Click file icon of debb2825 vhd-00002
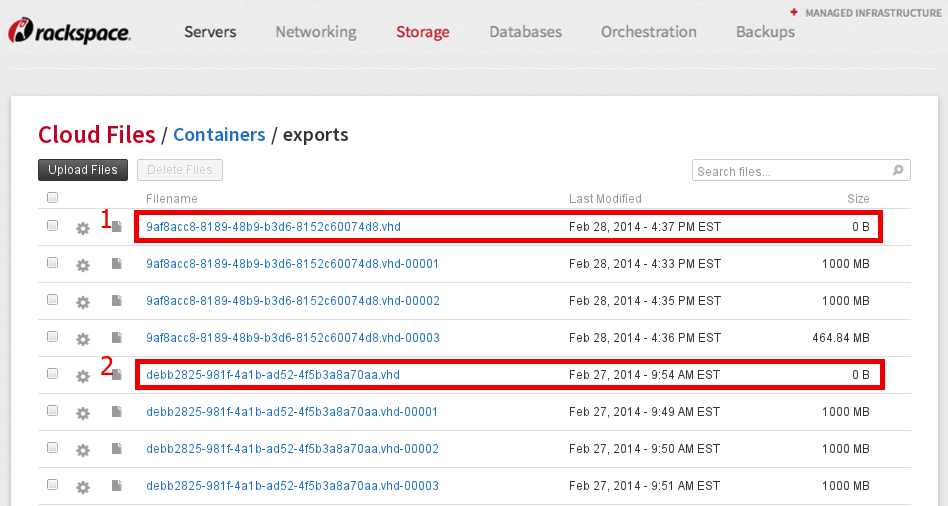This screenshot has width=948, height=506. [117, 449]
